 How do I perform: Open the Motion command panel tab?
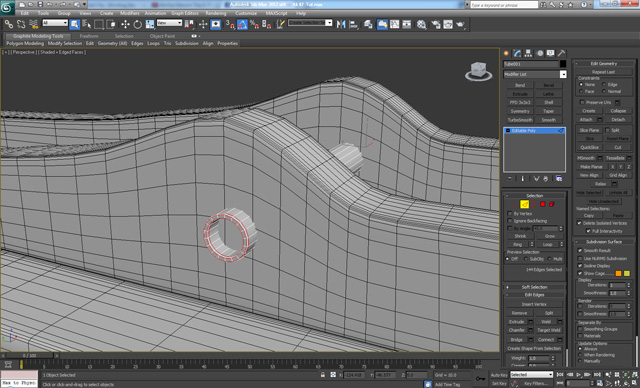540,53
